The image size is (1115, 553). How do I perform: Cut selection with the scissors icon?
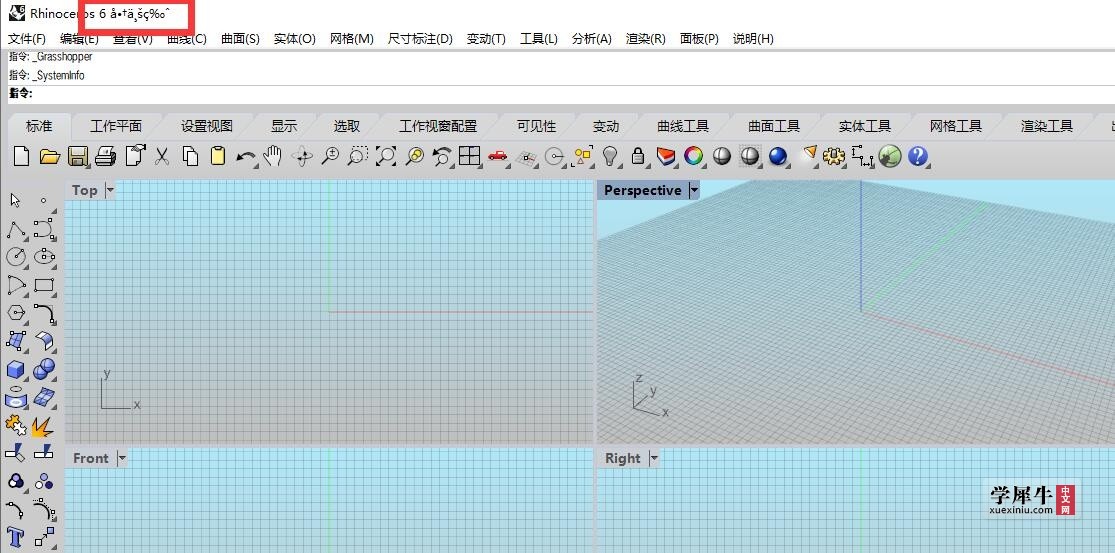tap(162, 156)
